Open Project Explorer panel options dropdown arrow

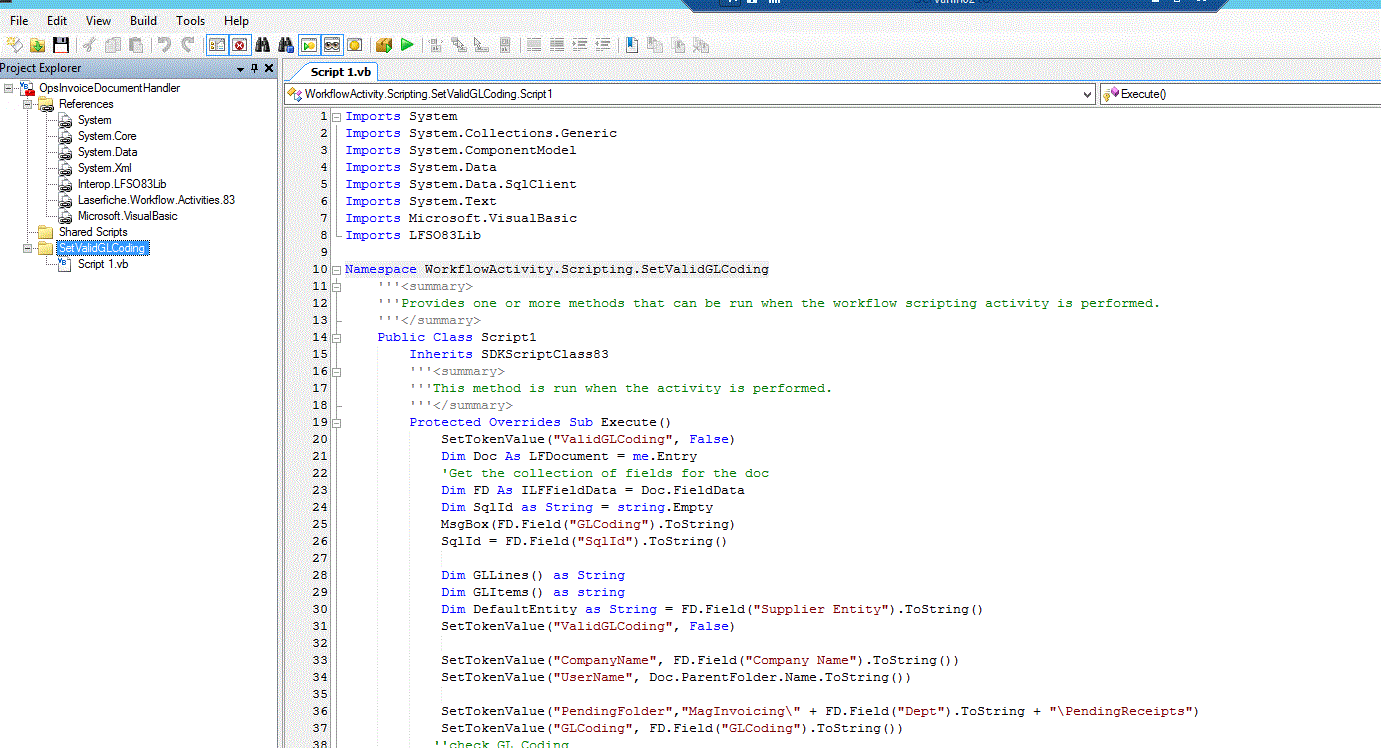point(240,68)
